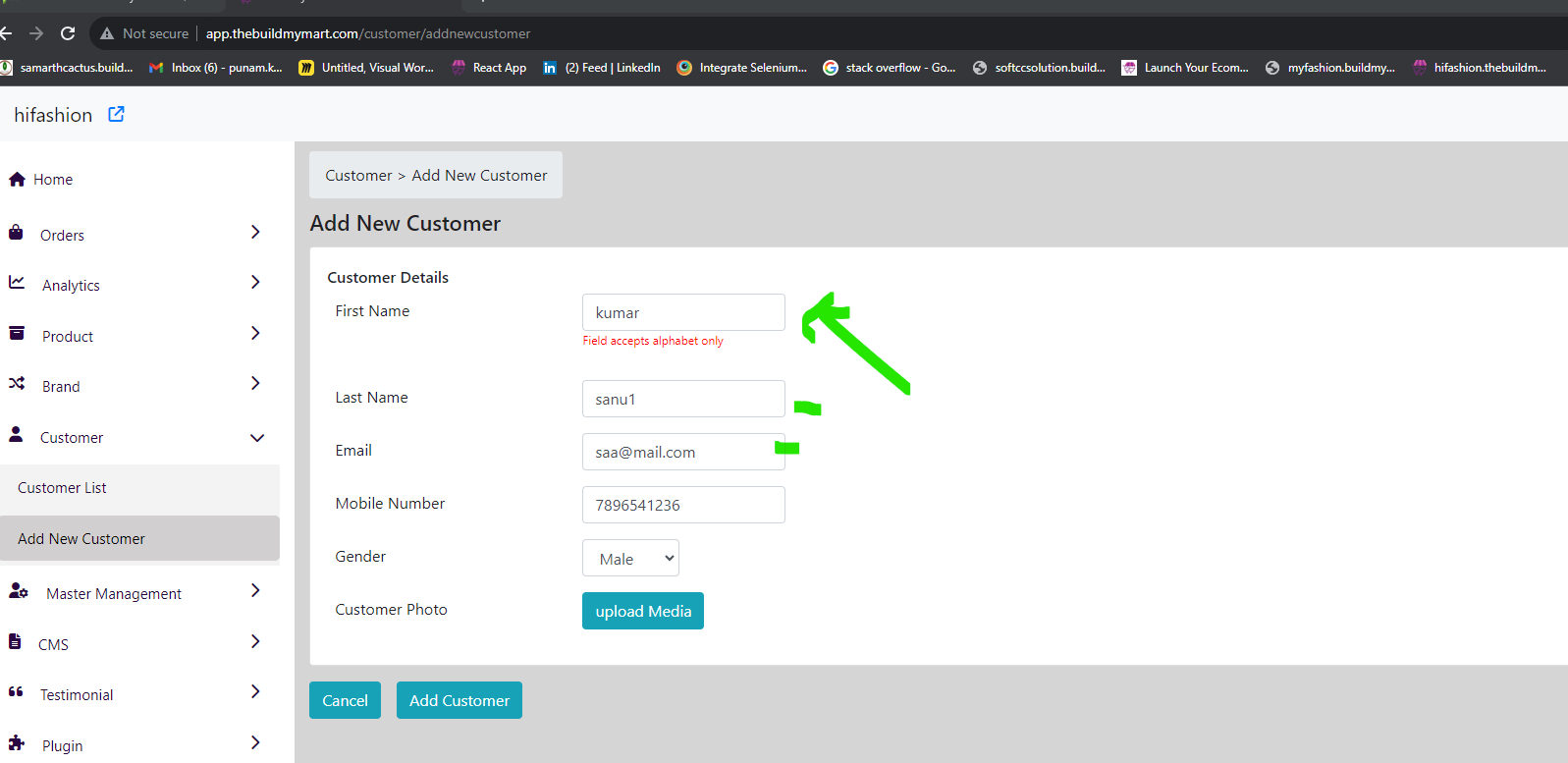Open the Gender dropdown showing Male

point(630,558)
